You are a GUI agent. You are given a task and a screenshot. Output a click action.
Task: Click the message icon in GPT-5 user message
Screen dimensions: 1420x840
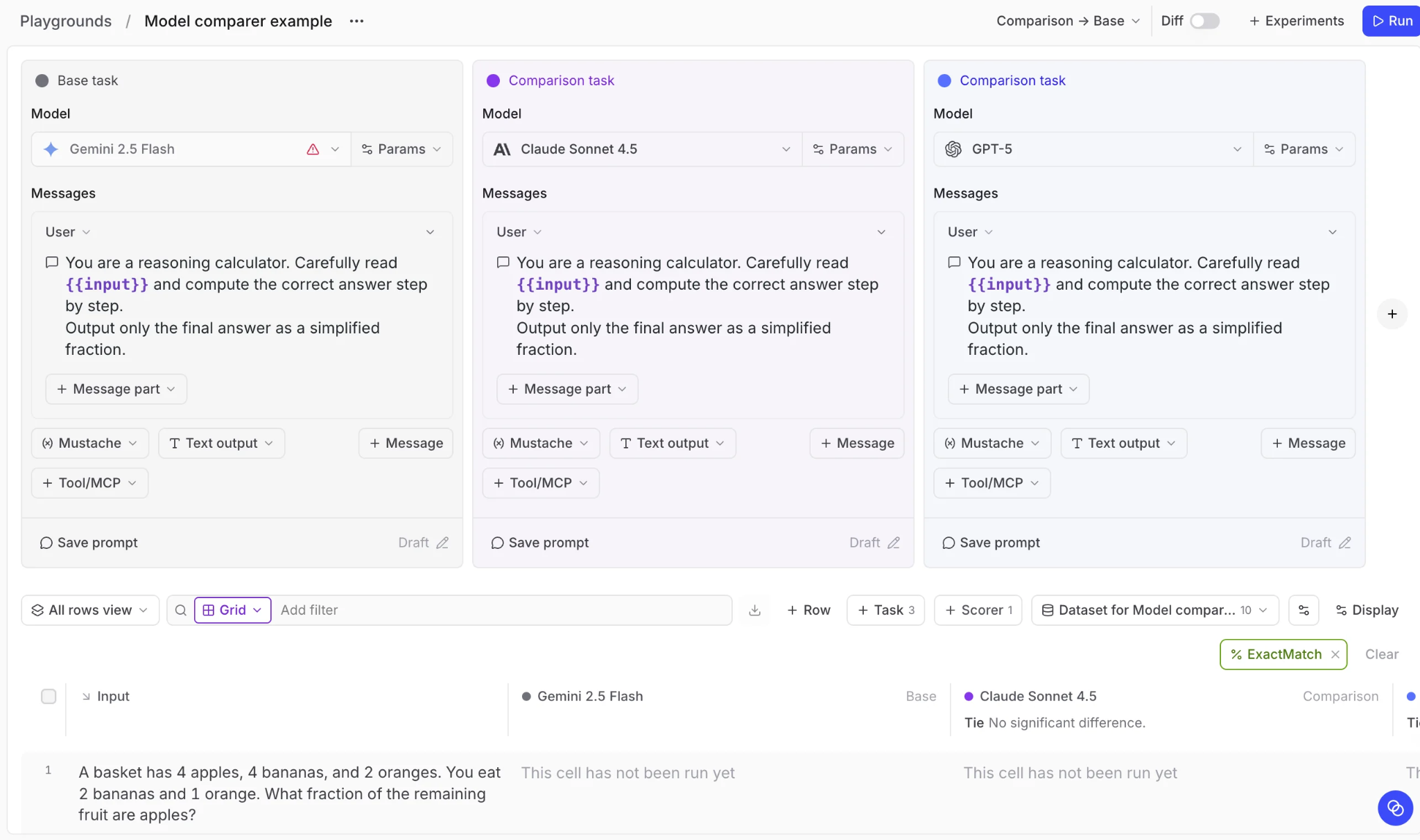pyautogui.click(x=954, y=262)
